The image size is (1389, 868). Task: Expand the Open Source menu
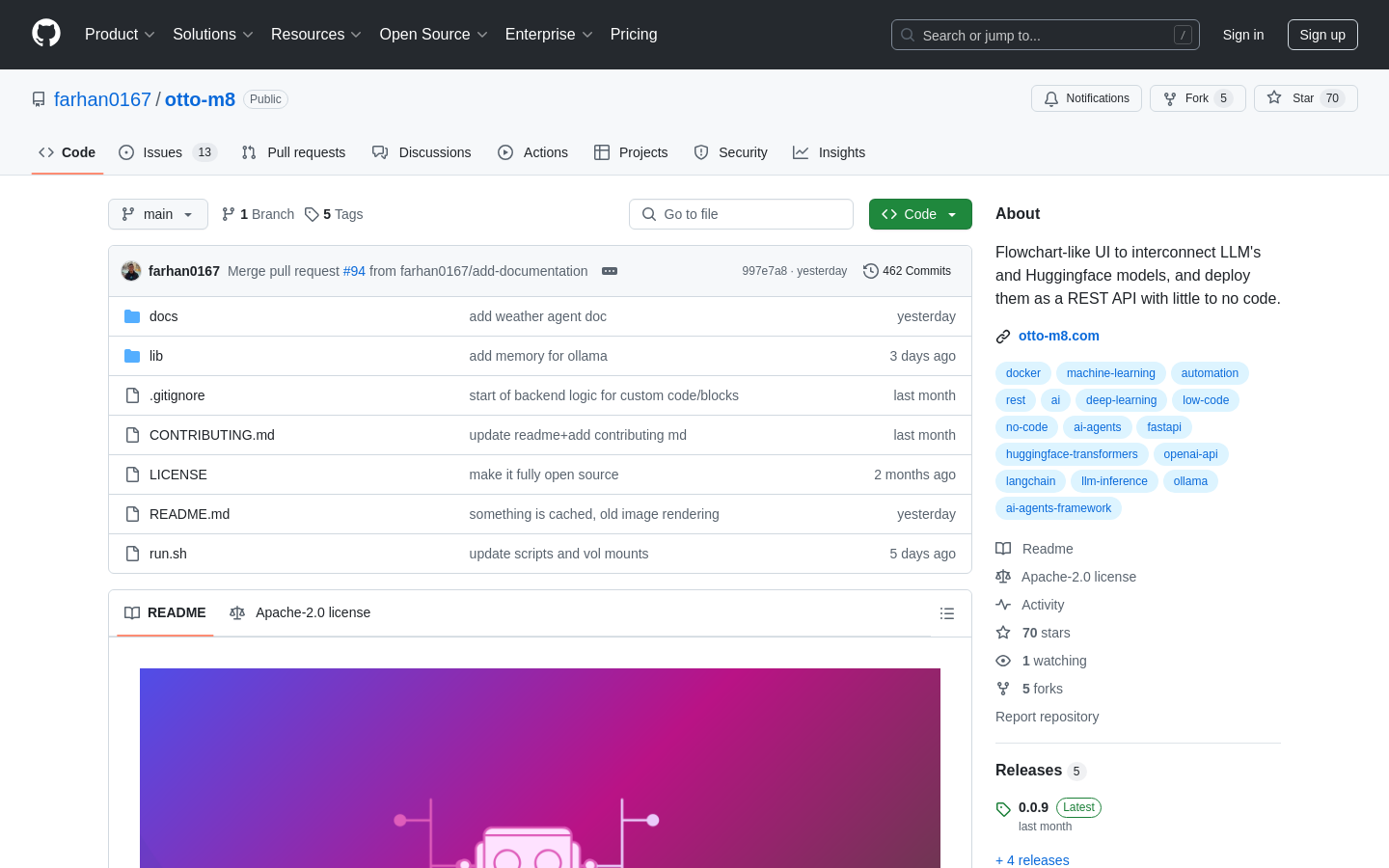pyautogui.click(x=433, y=34)
